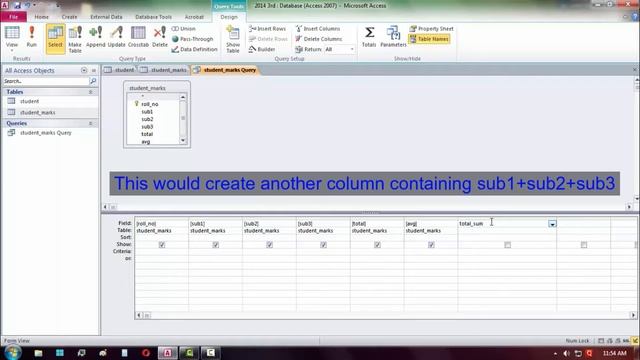Viewport: 640px width, 360px height.
Task: Uncheck Show for roll_no column
Action: tap(162, 244)
